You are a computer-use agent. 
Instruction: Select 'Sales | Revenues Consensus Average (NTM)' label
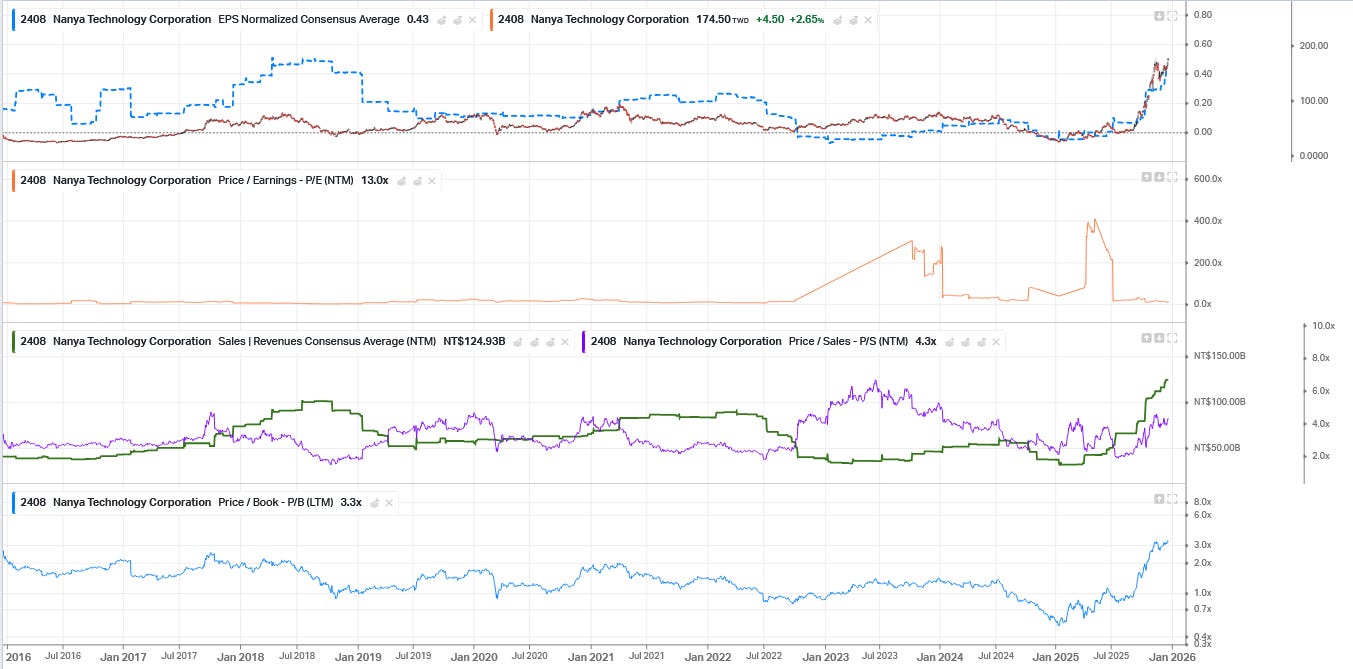pyautogui.click(x=327, y=341)
